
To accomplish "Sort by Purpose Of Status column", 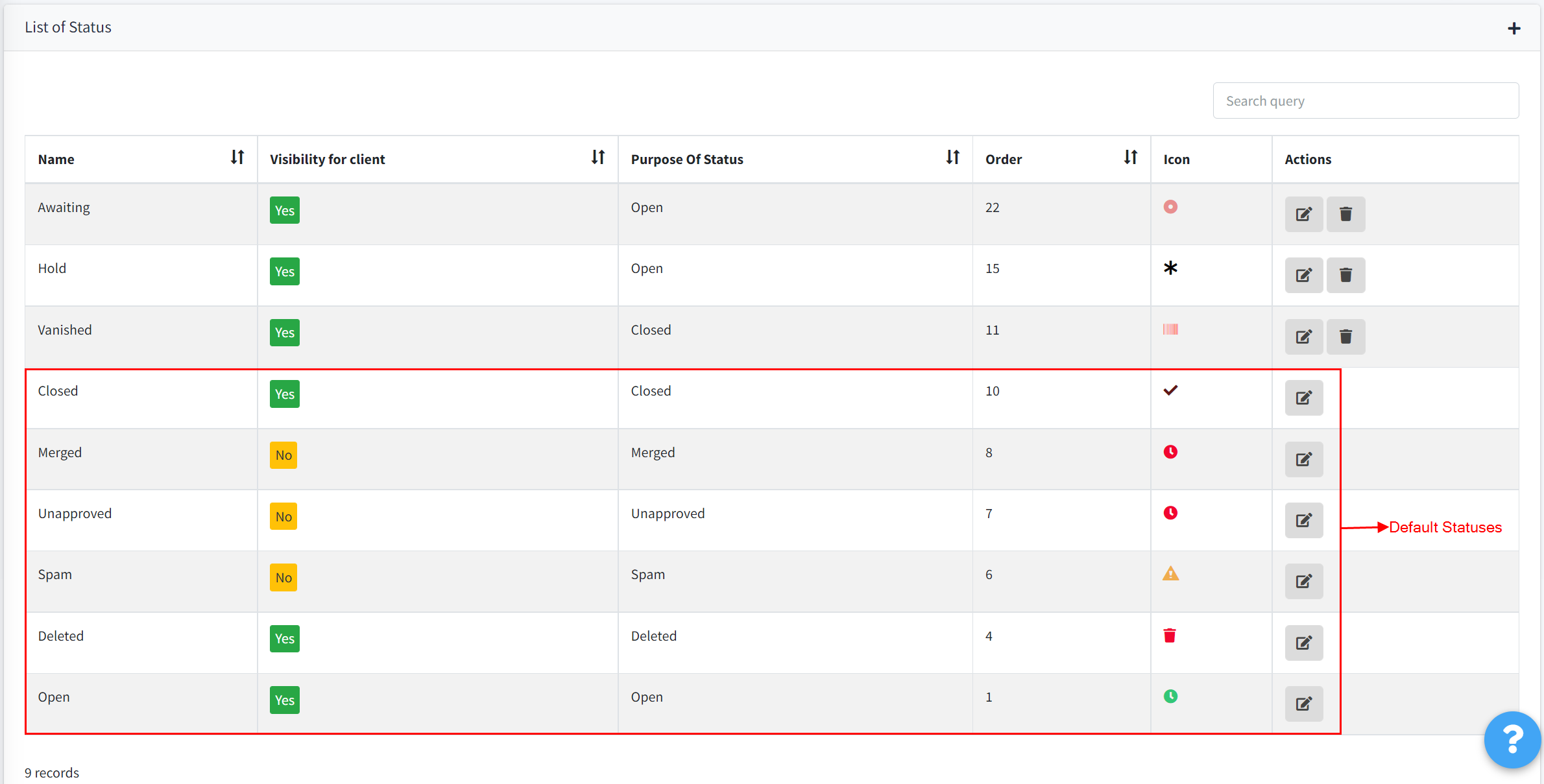I will tap(952, 158).
